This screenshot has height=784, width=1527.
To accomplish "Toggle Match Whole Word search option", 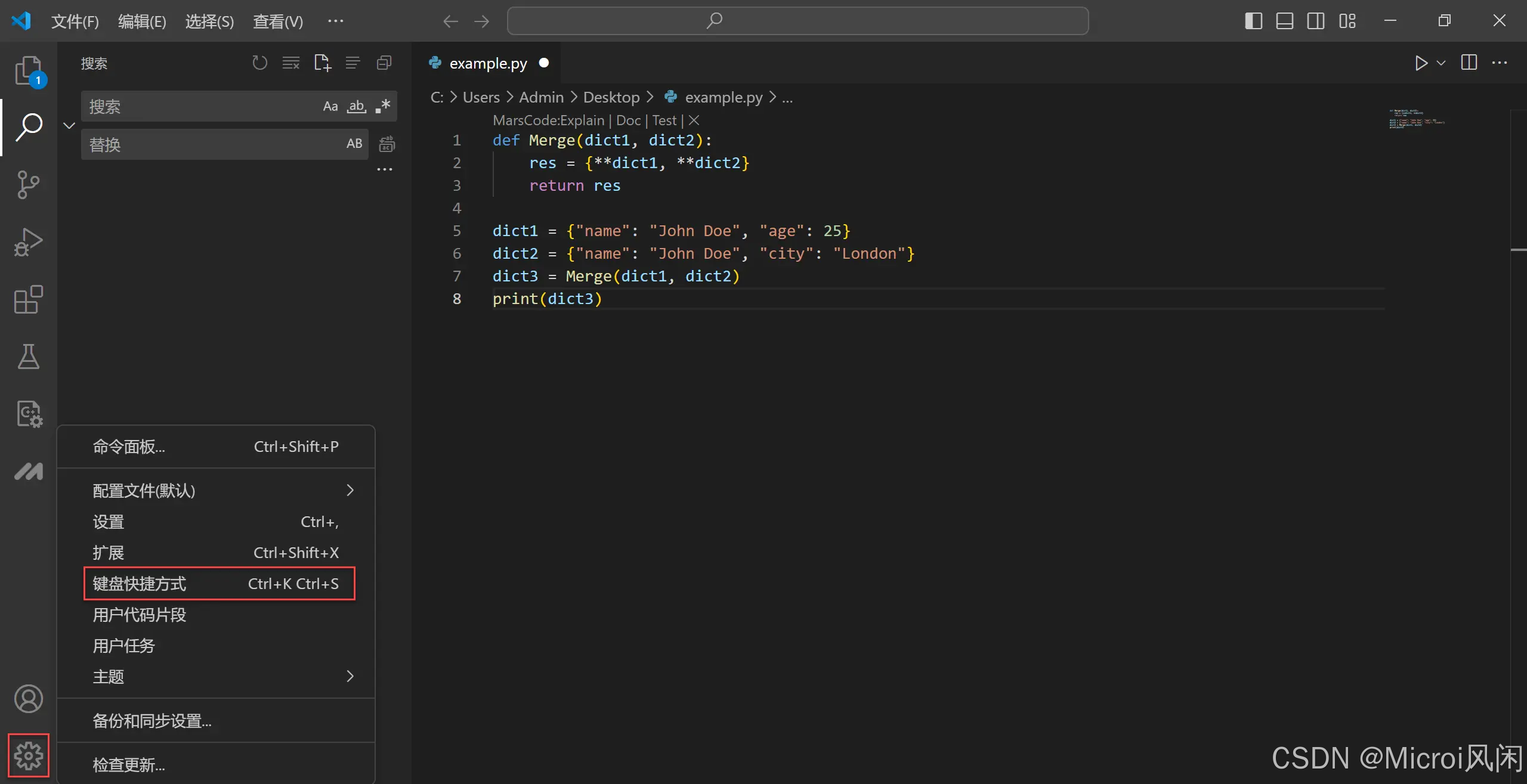I will click(356, 107).
